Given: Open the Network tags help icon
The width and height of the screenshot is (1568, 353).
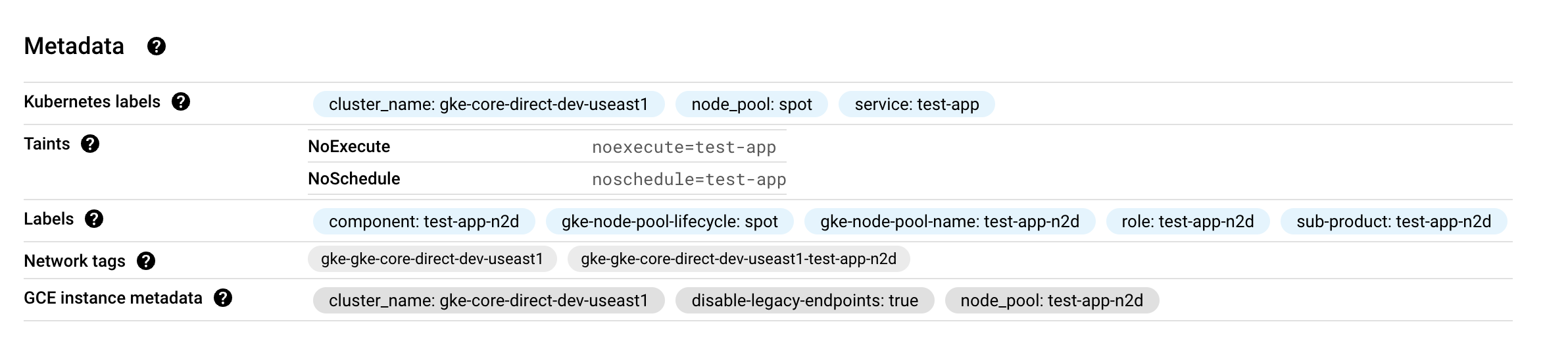Looking at the screenshot, I should (x=146, y=261).
